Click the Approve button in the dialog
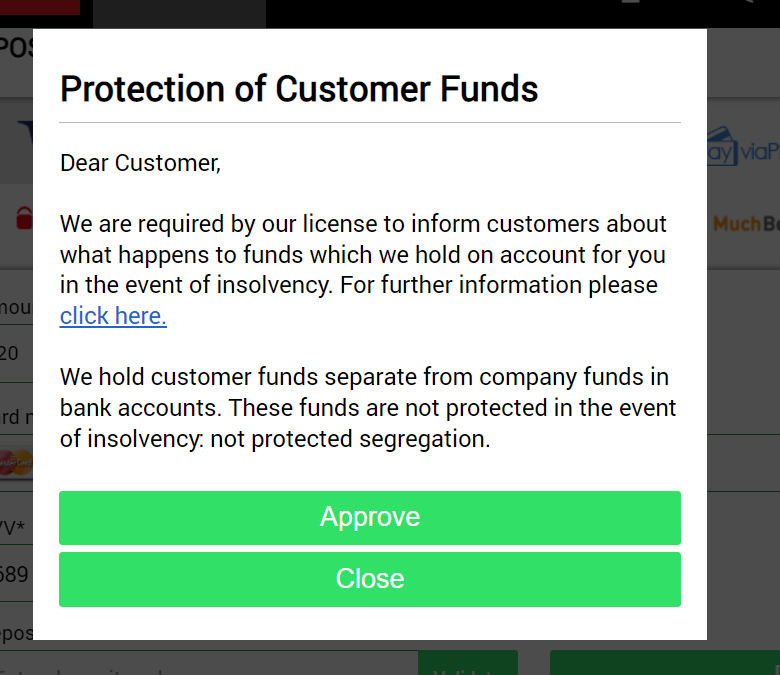780x675 pixels. (x=370, y=517)
